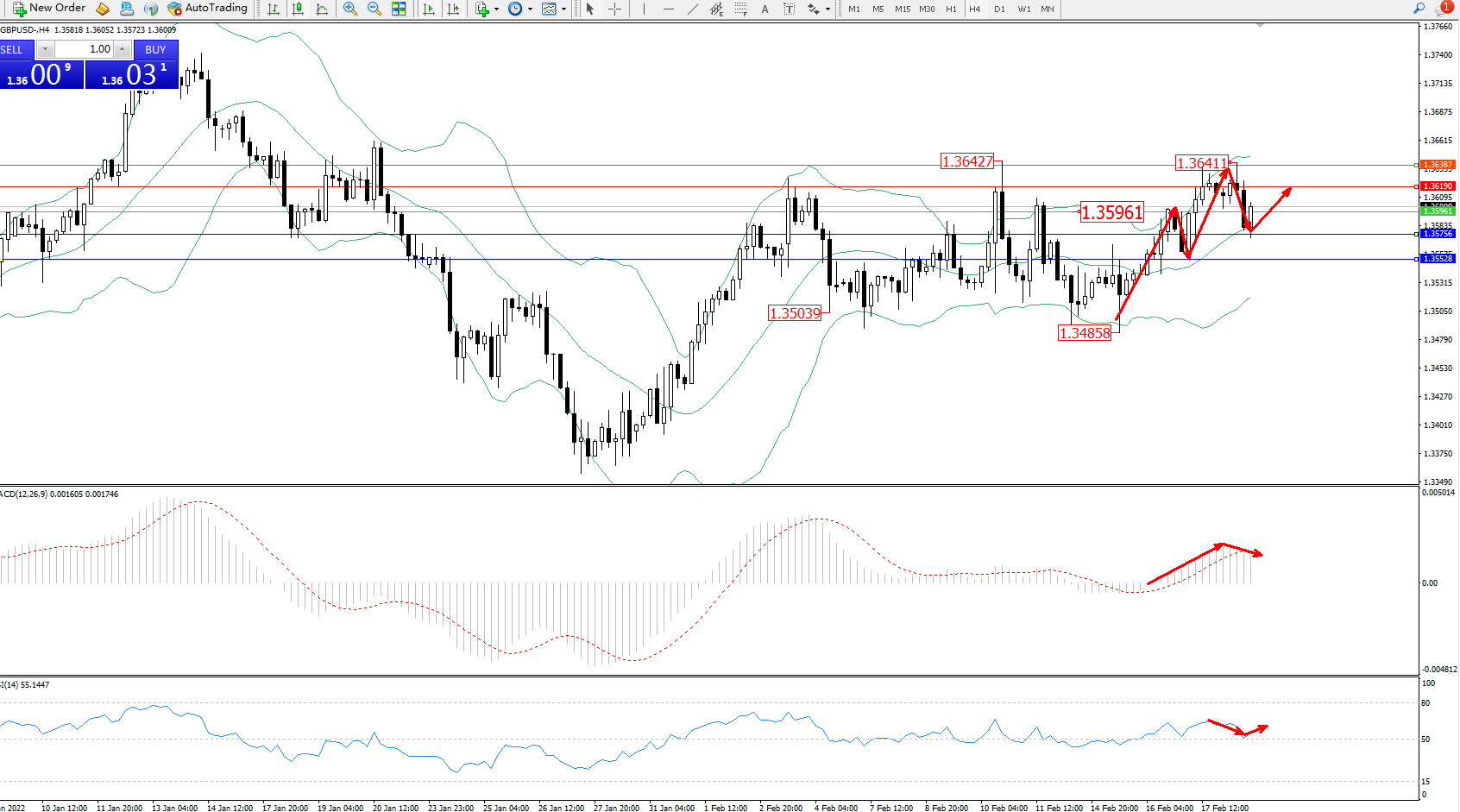The width and height of the screenshot is (1460, 812).
Task: Click the blue BUY button
Action: pyautogui.click(x=155, y=49)
